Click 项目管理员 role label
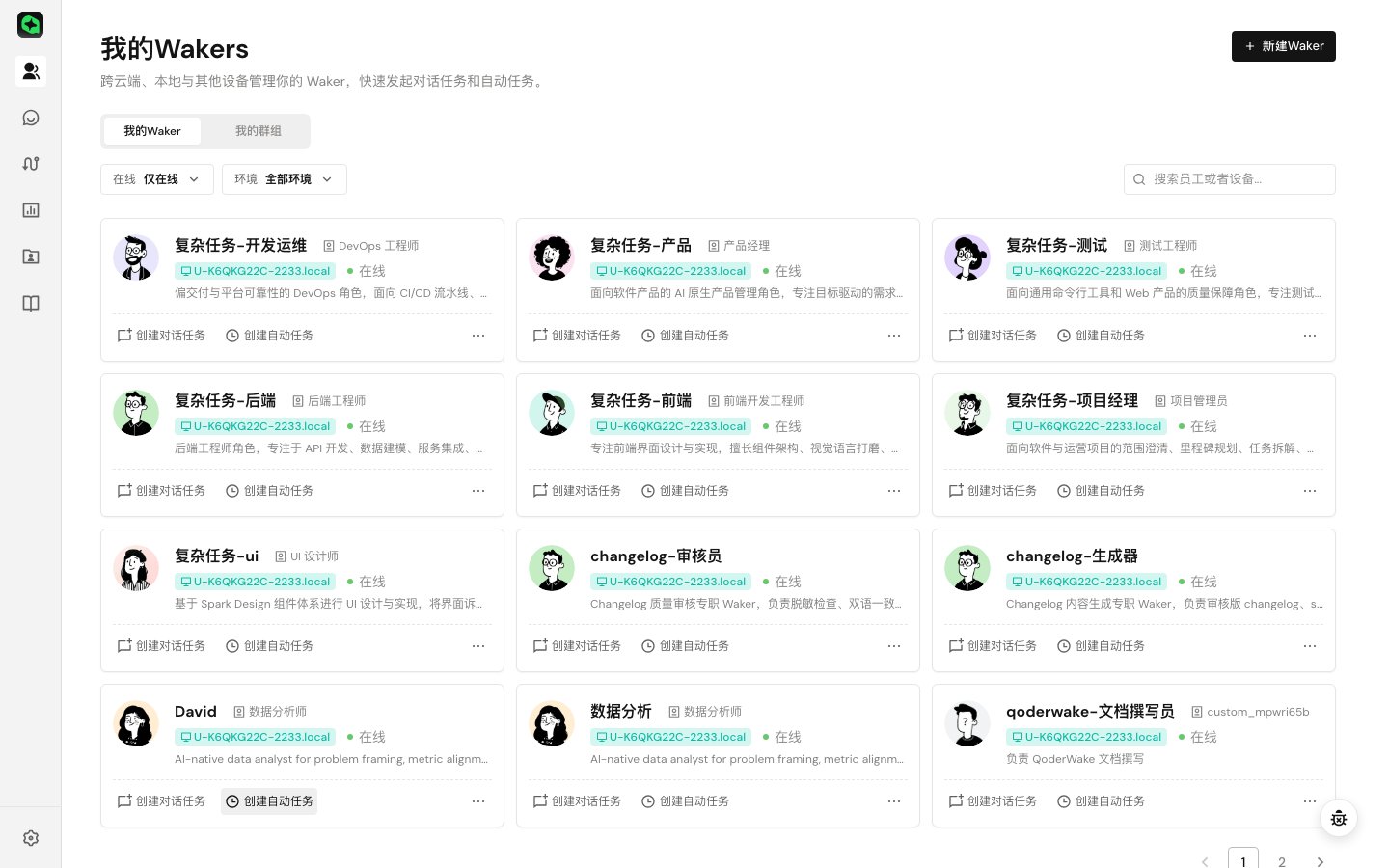Screen dimensions: 1389x868 (1190, 401)
